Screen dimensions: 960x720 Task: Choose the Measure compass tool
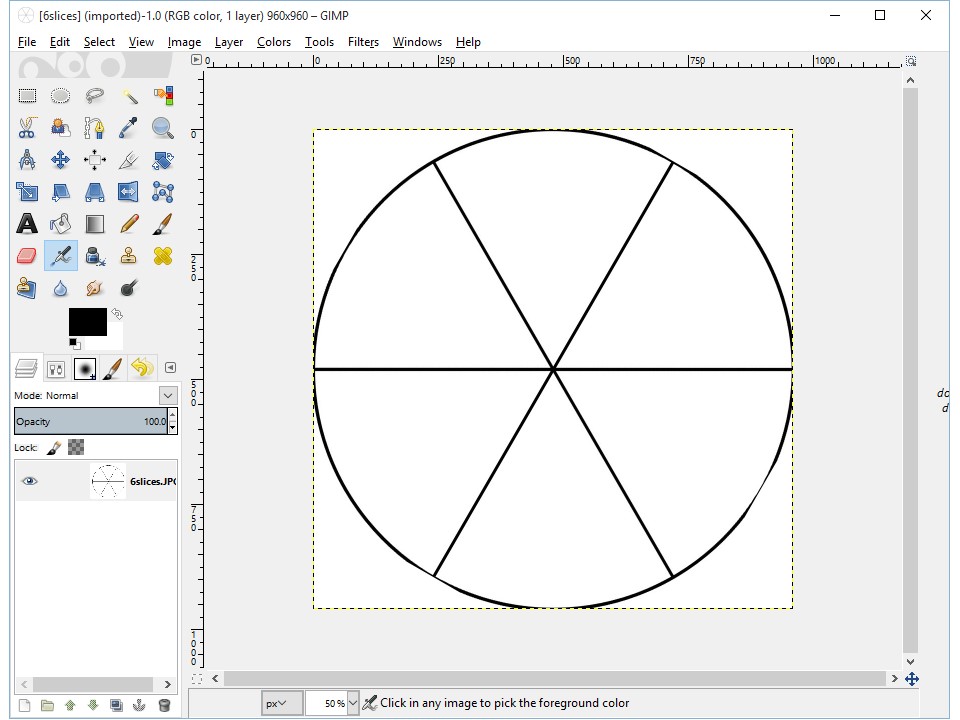pos(27,160)
